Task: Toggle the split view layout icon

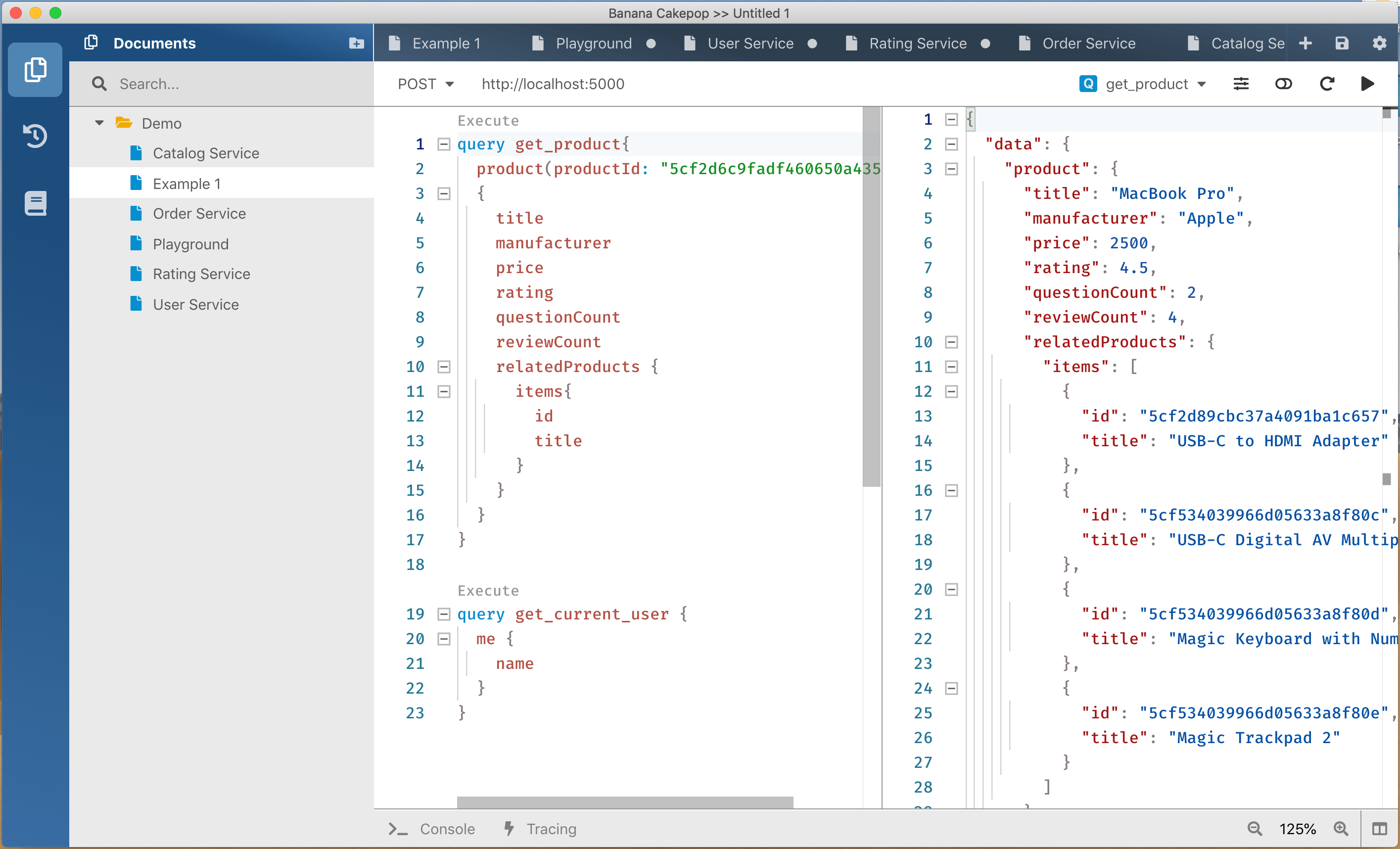Action: click(1379, 829)
